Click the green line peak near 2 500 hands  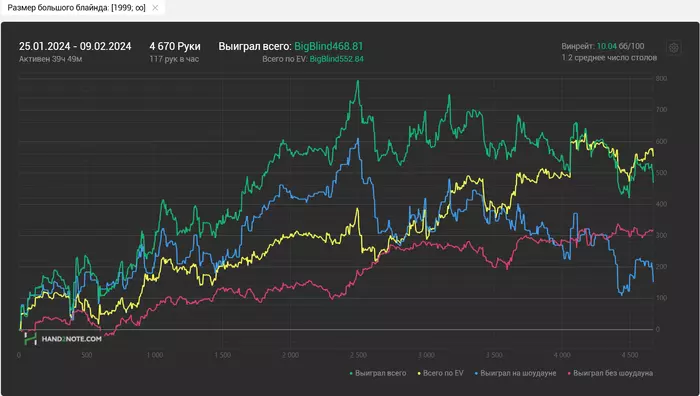357,82
